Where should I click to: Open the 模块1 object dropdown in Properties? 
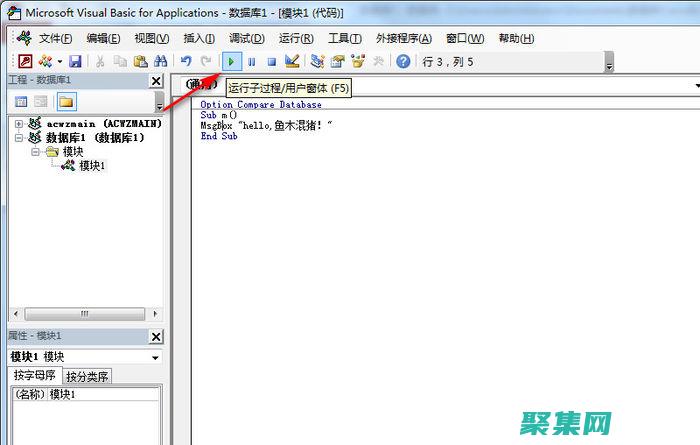click(155, 357)
